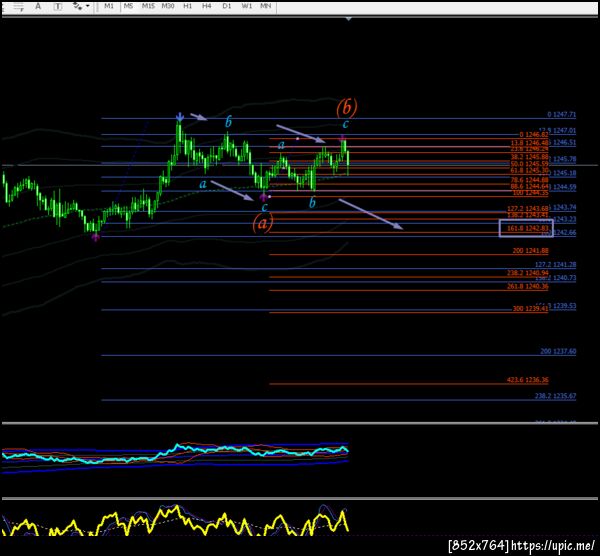Switch chart to M30 timeframe
This screenshot has width=600, height=556.
coord(168,6)
